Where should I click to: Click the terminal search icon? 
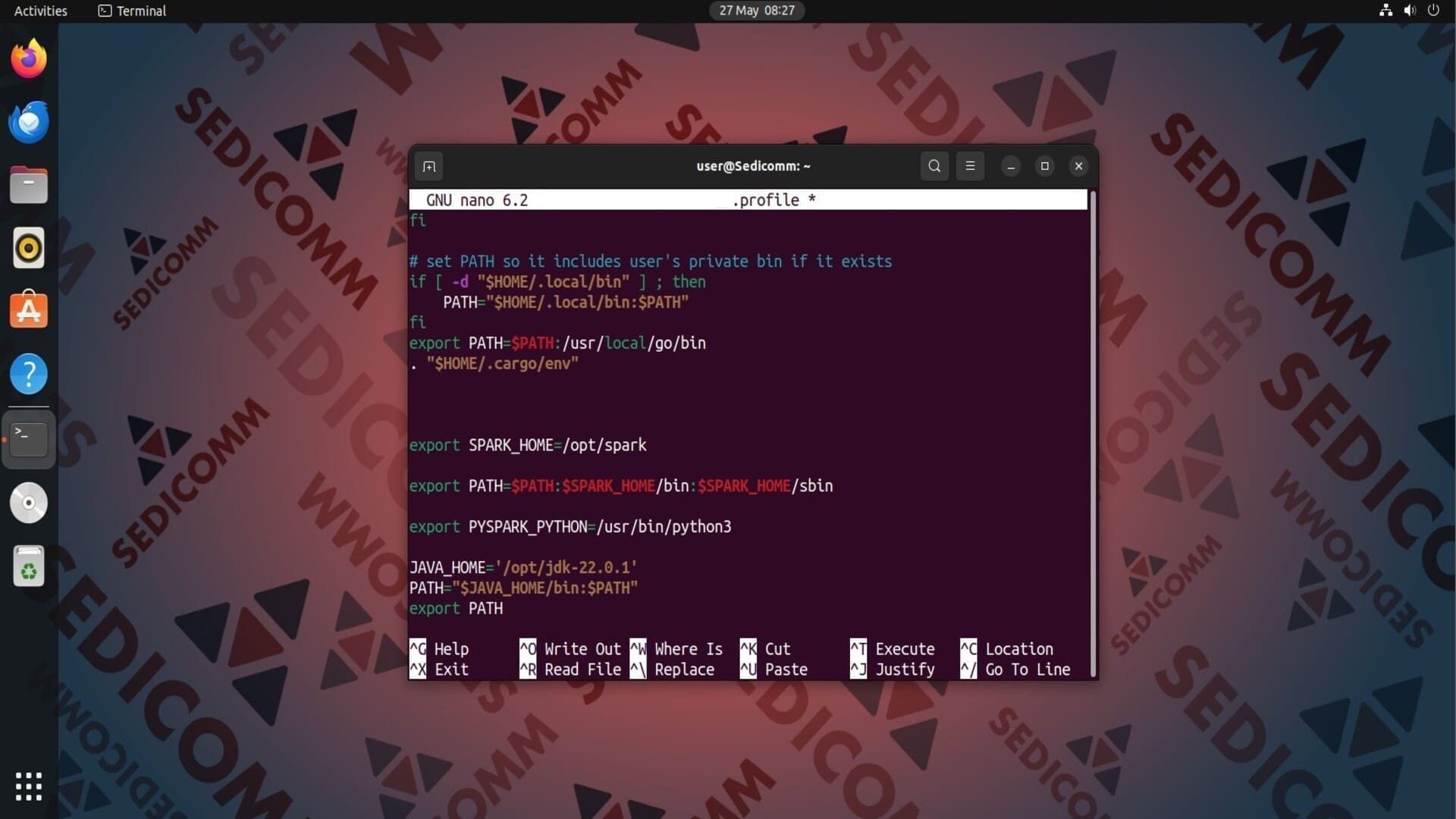[x=934, y=166]
